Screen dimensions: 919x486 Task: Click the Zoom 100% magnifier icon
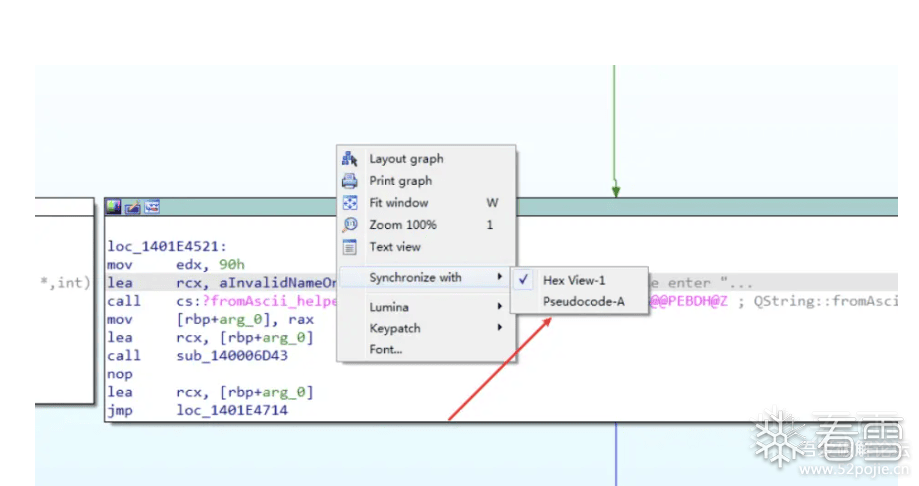(x=350, y=225)
